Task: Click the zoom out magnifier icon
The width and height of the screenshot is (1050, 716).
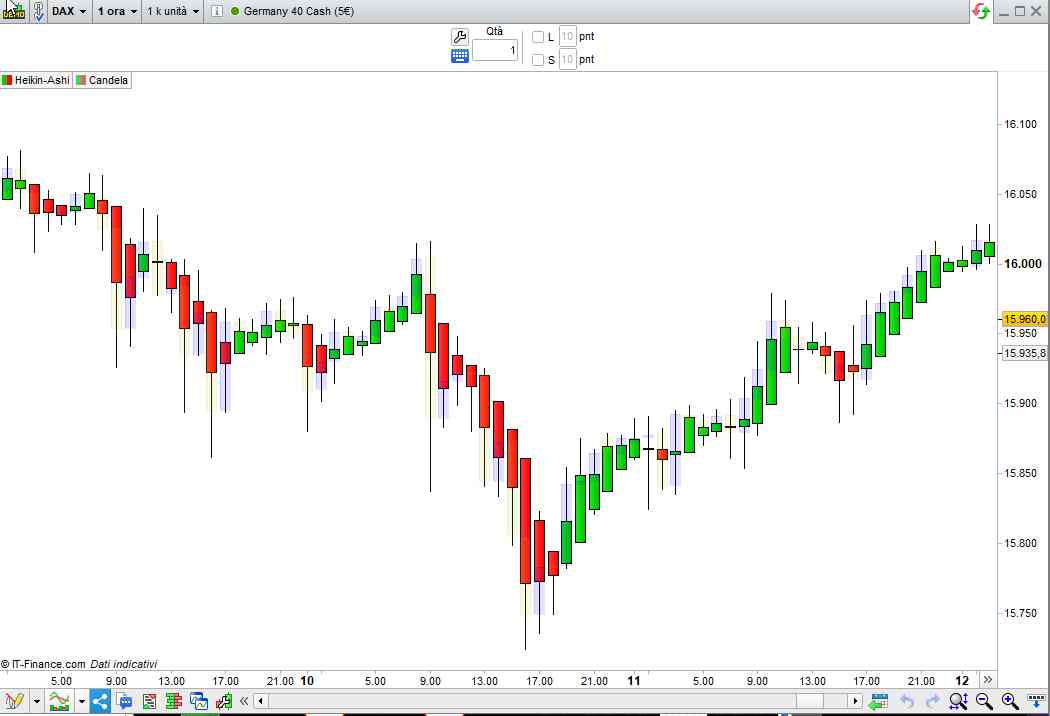Action: click(984, 701)
